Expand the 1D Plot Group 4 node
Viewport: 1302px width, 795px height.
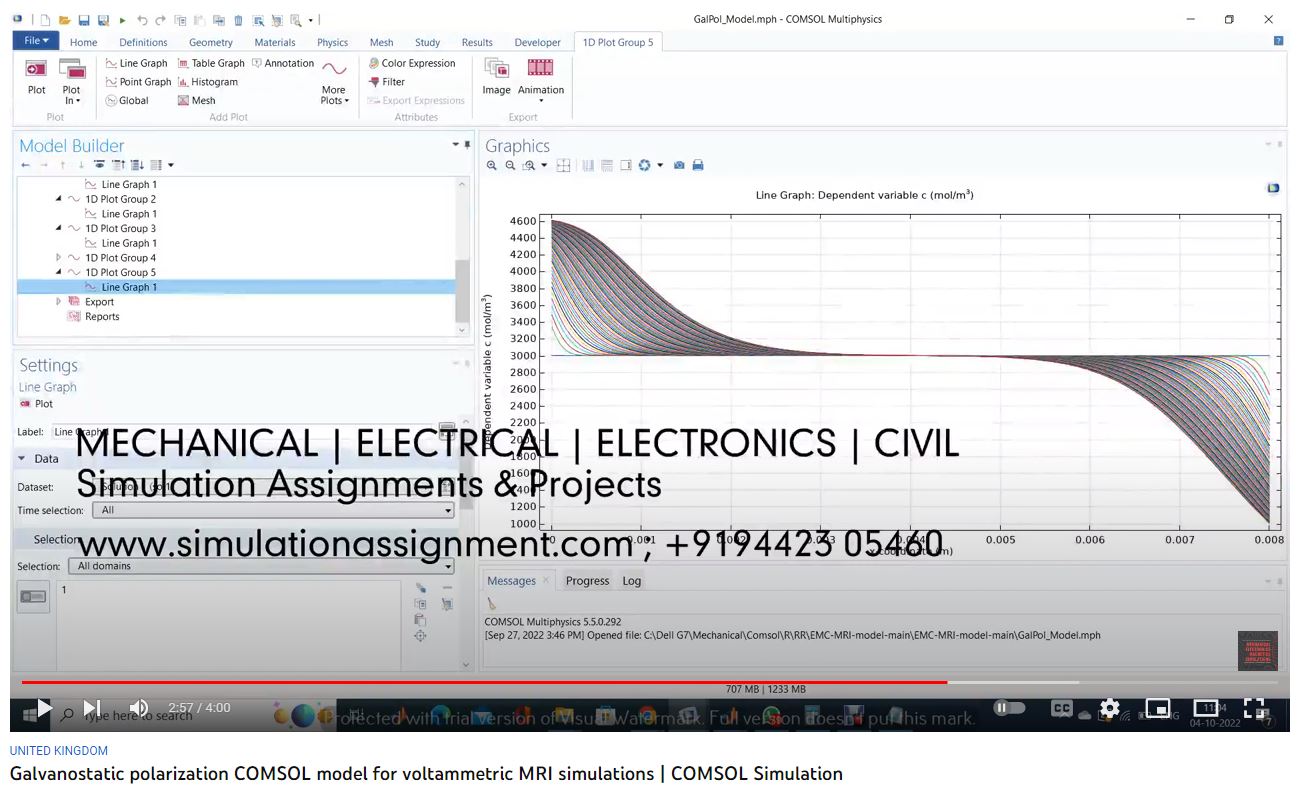58,258
